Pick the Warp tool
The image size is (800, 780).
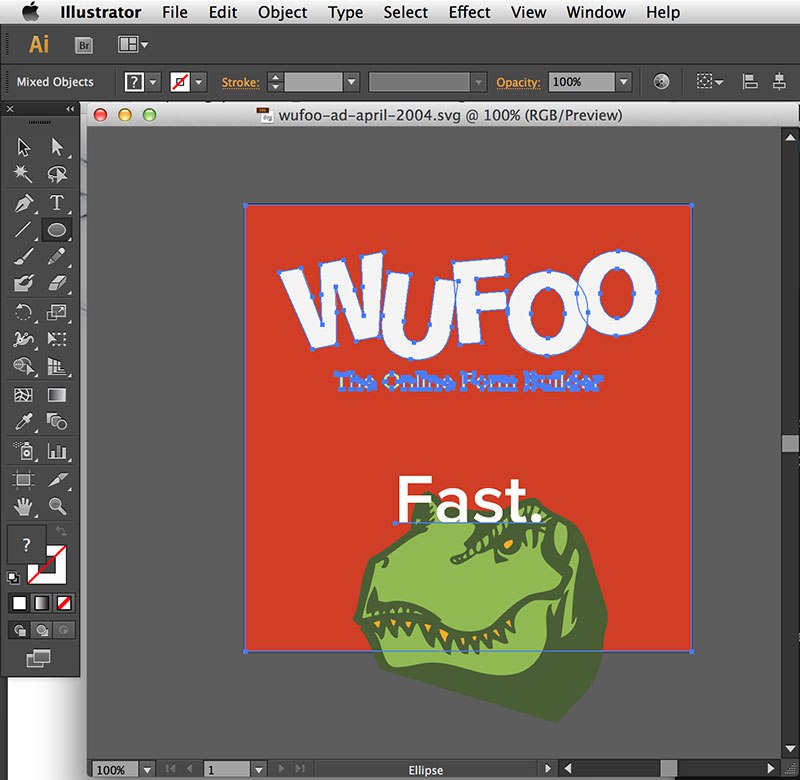click(23, 339)
